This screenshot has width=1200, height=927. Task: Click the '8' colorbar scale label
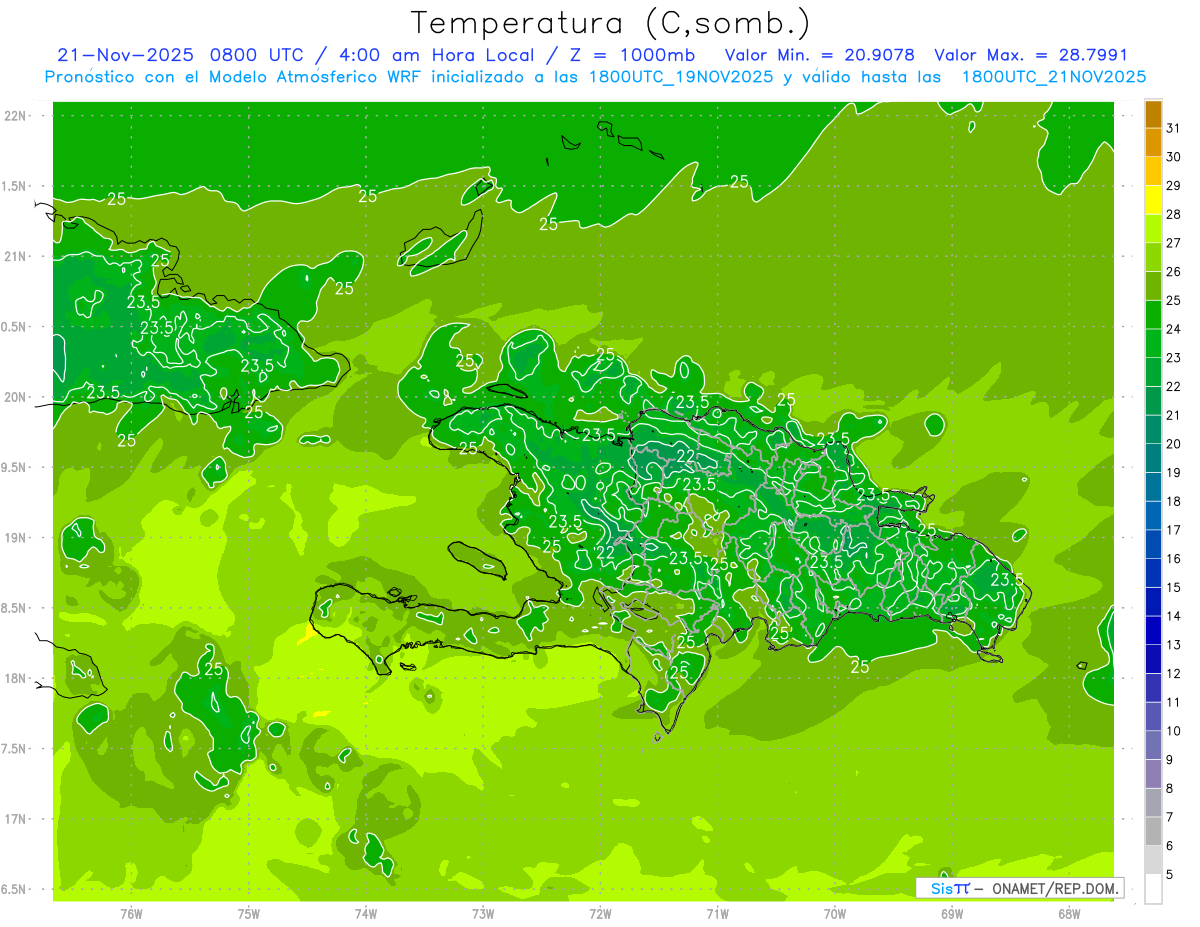(1169, 789)
